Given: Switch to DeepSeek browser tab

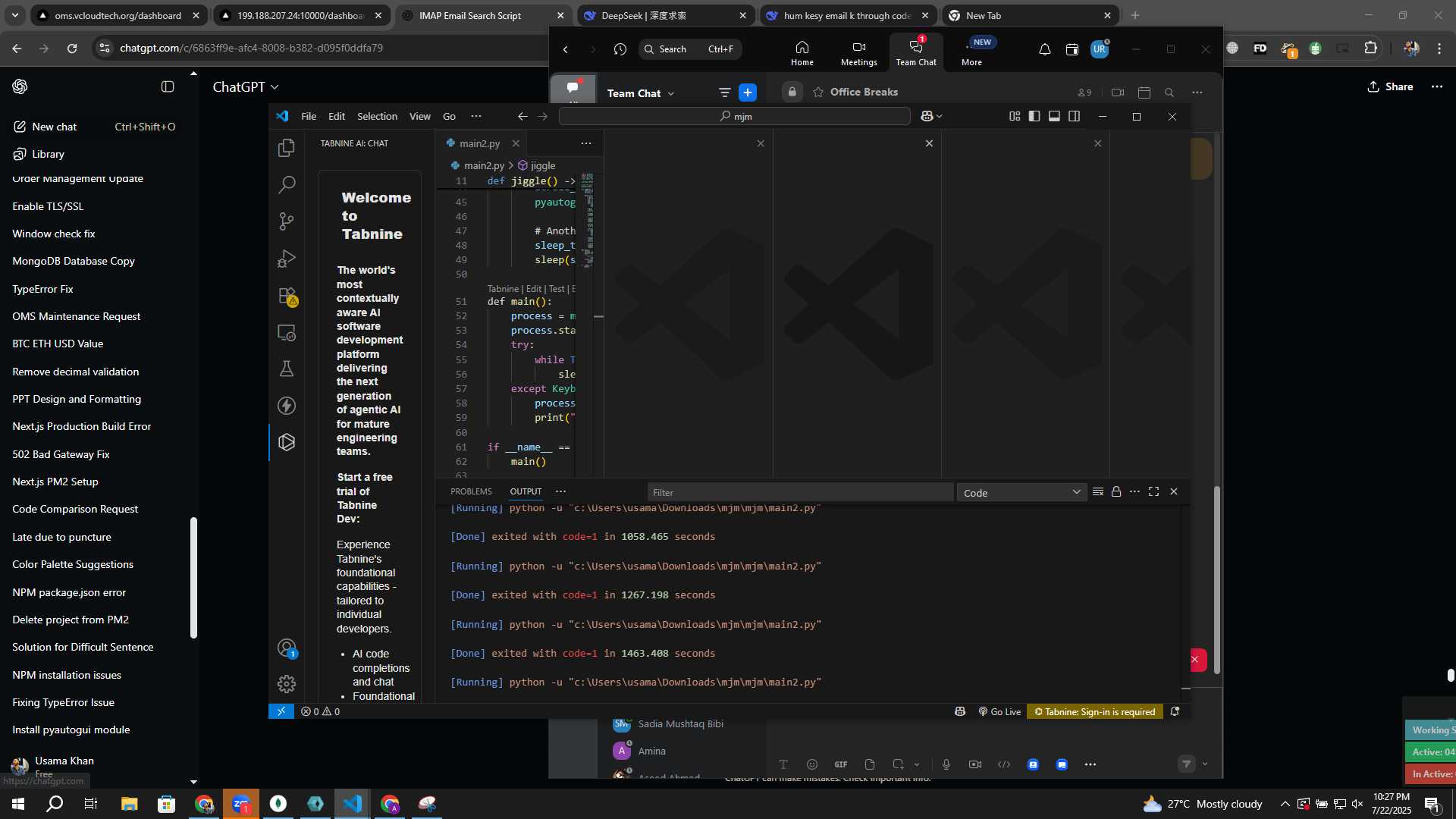Looking at the screenshot, I should pos(666,15).
